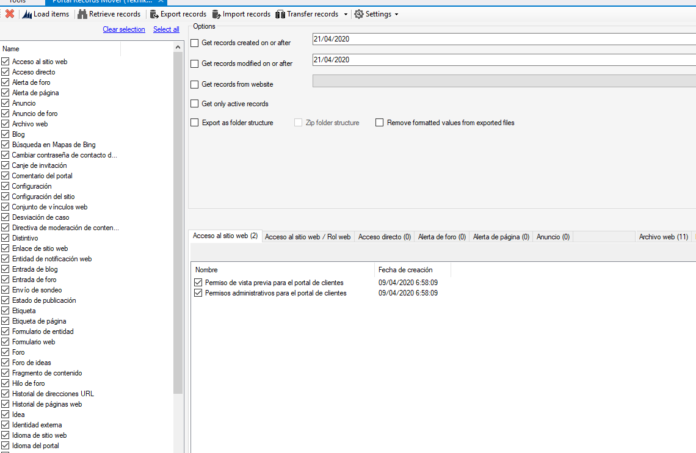Click the entity list vertical scrollbar
The height and width of the screenshot is (453, 696).
[x=178, y=250]
